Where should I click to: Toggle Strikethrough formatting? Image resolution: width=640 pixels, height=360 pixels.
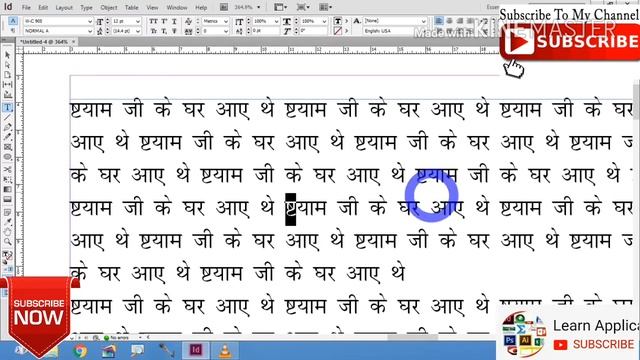(x=174, y=31)
